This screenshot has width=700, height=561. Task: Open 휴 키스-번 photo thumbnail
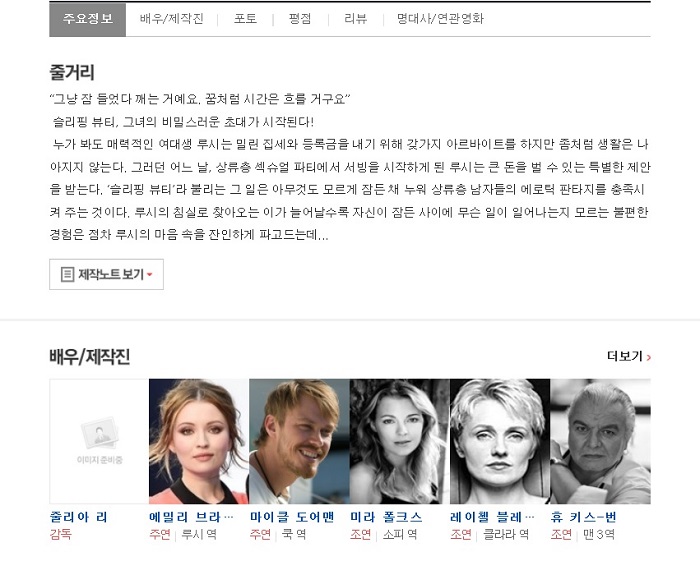(600, 441)
